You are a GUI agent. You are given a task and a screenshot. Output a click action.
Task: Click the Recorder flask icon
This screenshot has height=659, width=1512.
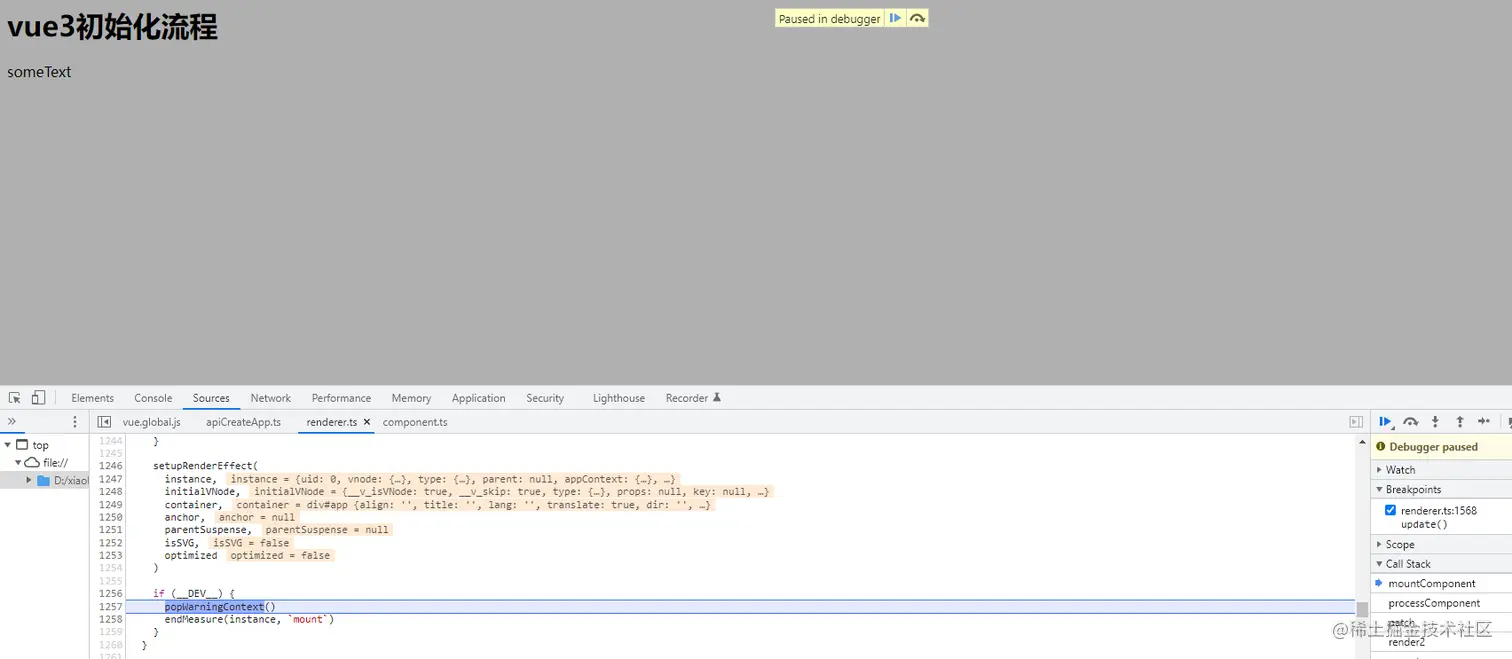click(716, 398)
